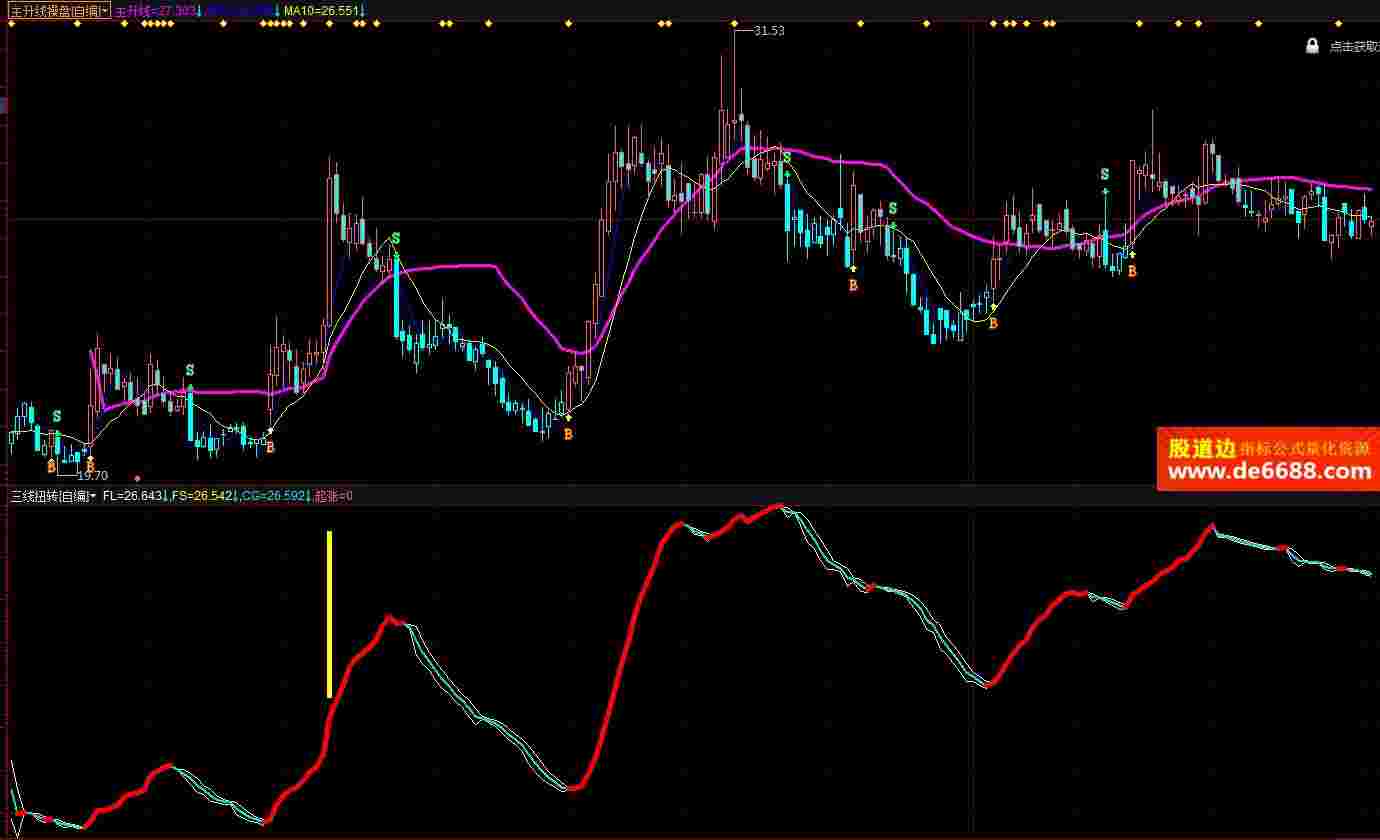Image resolution: width=1380 pixels, height=840 pixels.
Task: Select the 起涨=0 indicator value
Action: pos(334,495)
